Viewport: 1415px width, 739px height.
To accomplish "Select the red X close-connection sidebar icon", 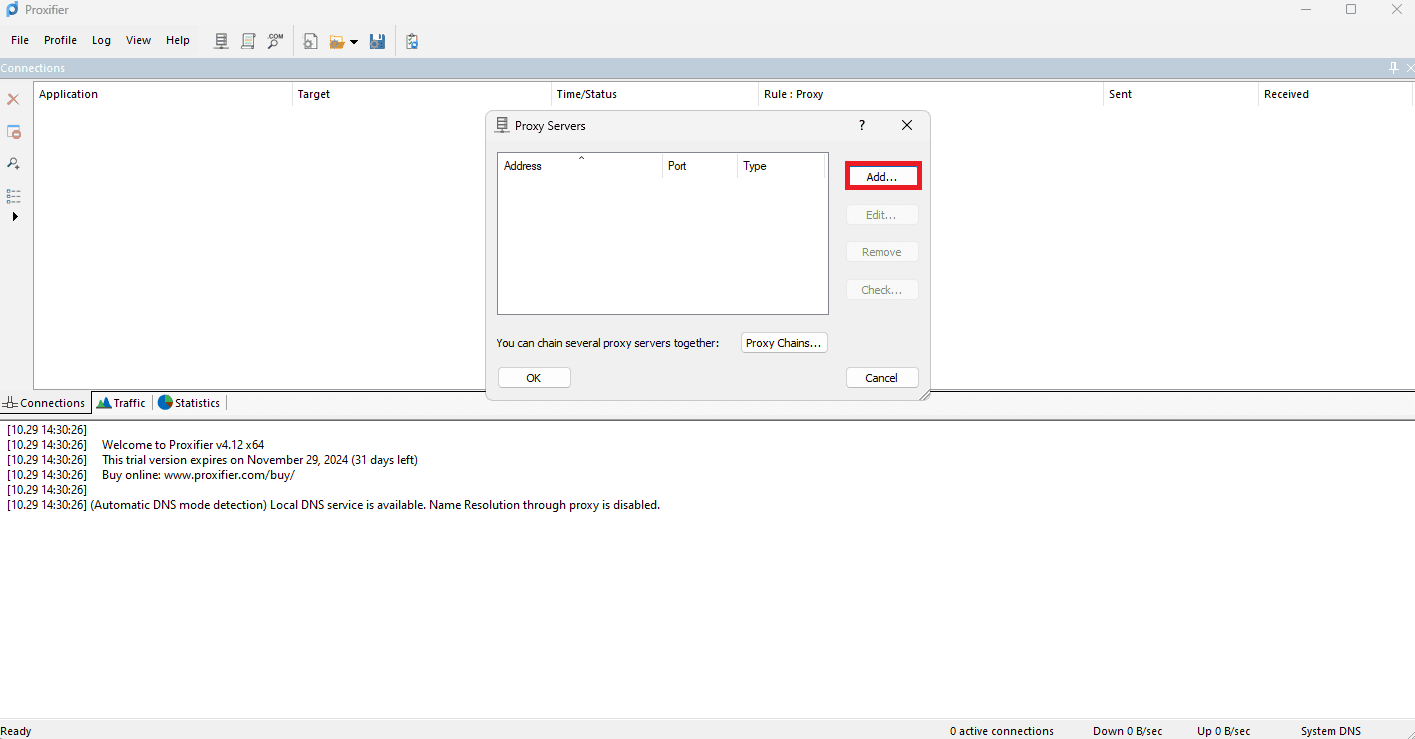I will pyautogui.click(x=13, y=99).
